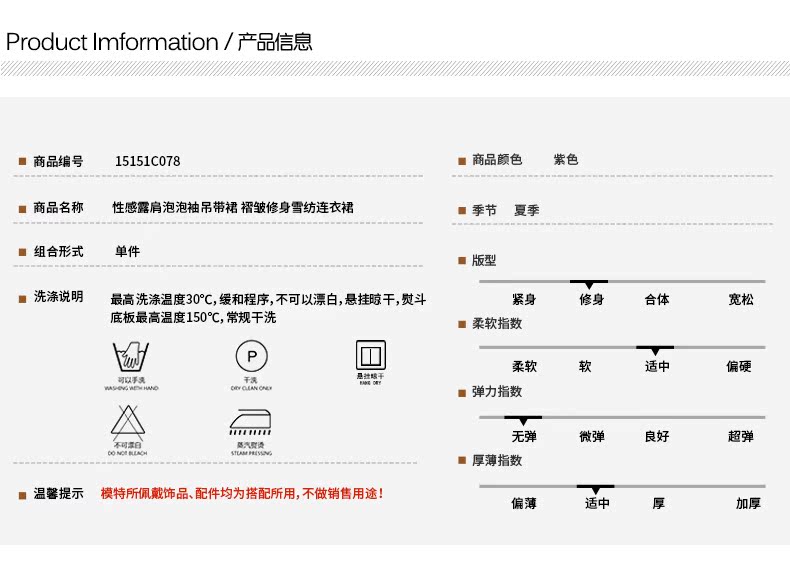This screenshot has height=584, width=790.
Task: Click the 温馨提示 heading
Action: (x=58, y=494)
